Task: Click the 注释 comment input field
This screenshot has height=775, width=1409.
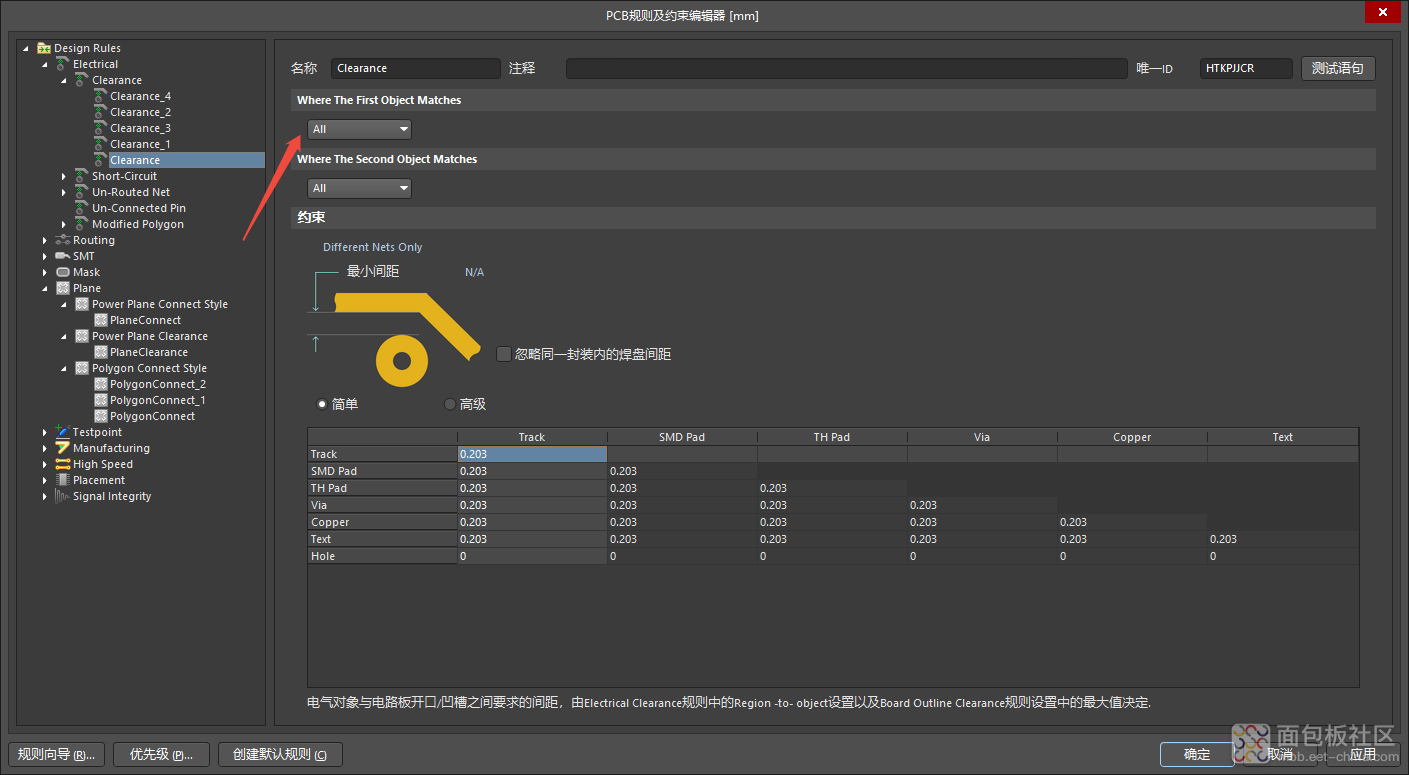Action: (x=846, y=68)
